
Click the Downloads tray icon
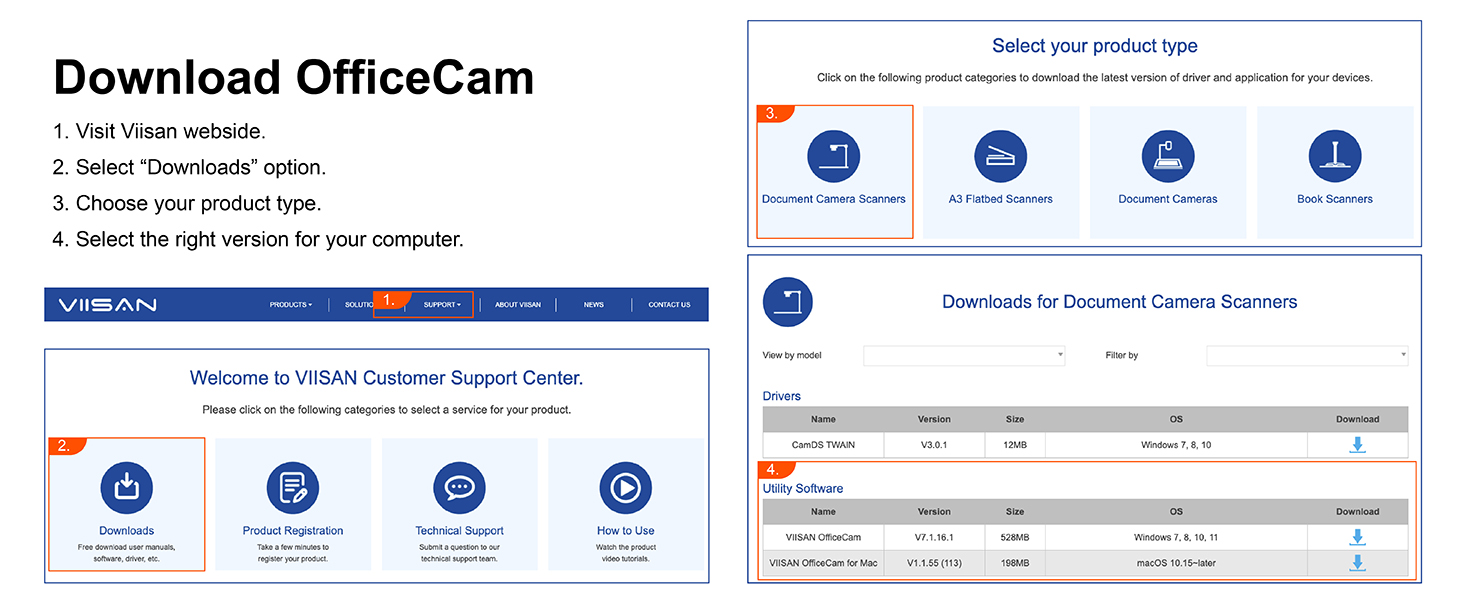coord(126,487)
